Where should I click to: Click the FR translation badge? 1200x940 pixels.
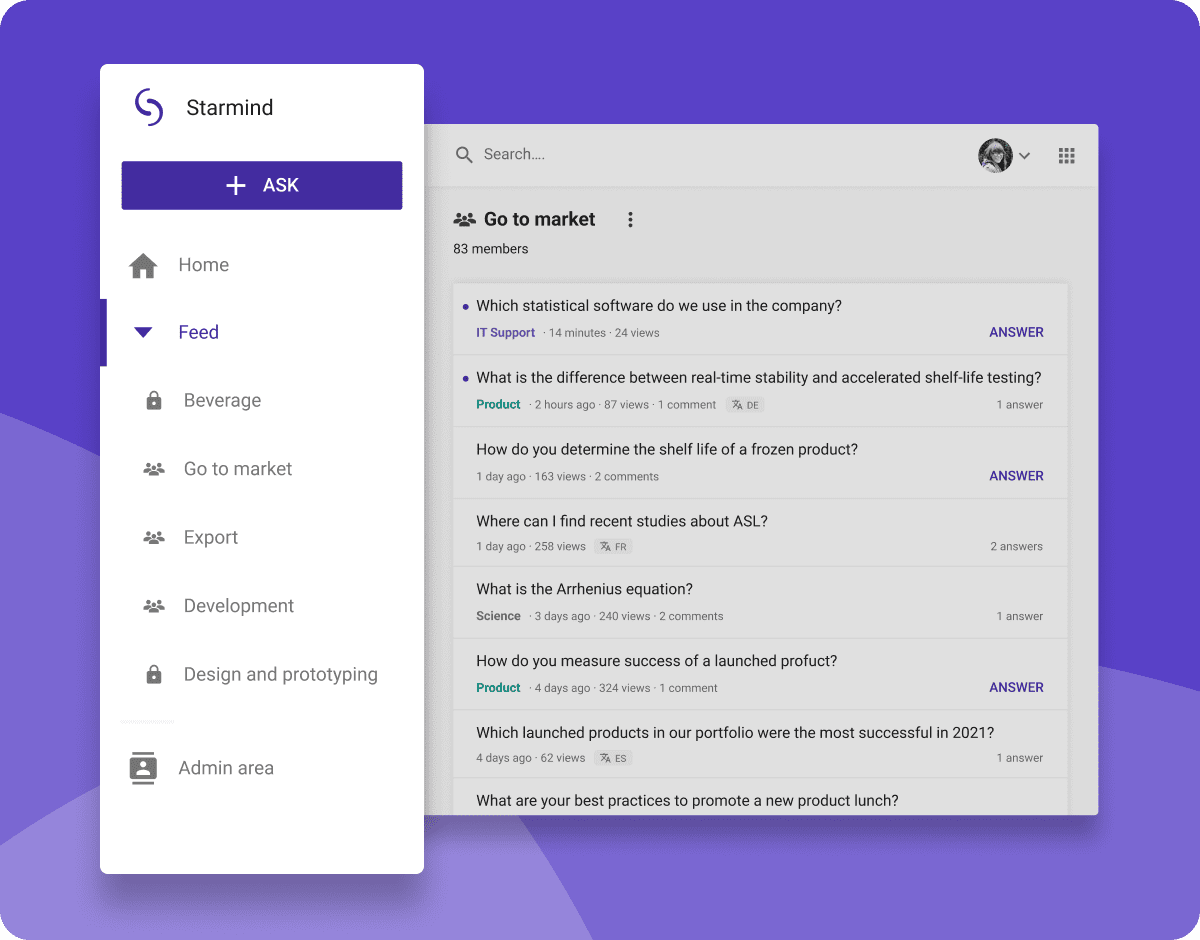coord(614,547)
